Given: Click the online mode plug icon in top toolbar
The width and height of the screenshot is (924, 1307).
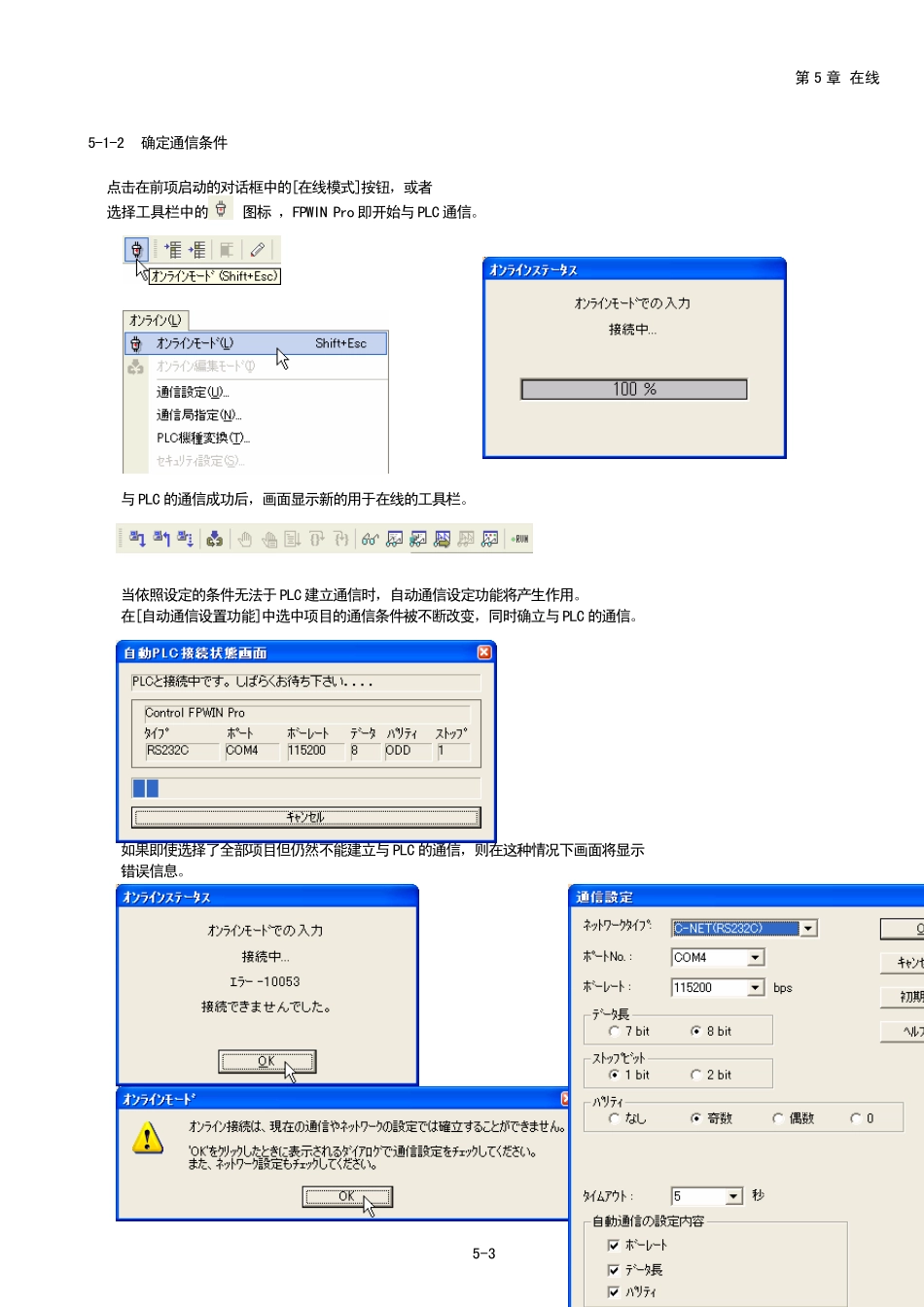Looking at the screenshot, I should coord(136,250).
